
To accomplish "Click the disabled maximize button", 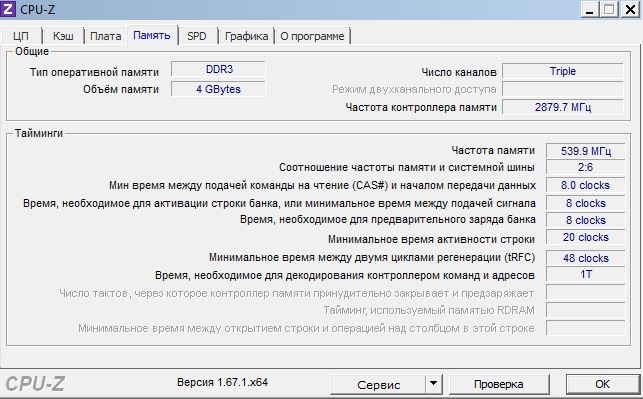I will tap(609, 9).
